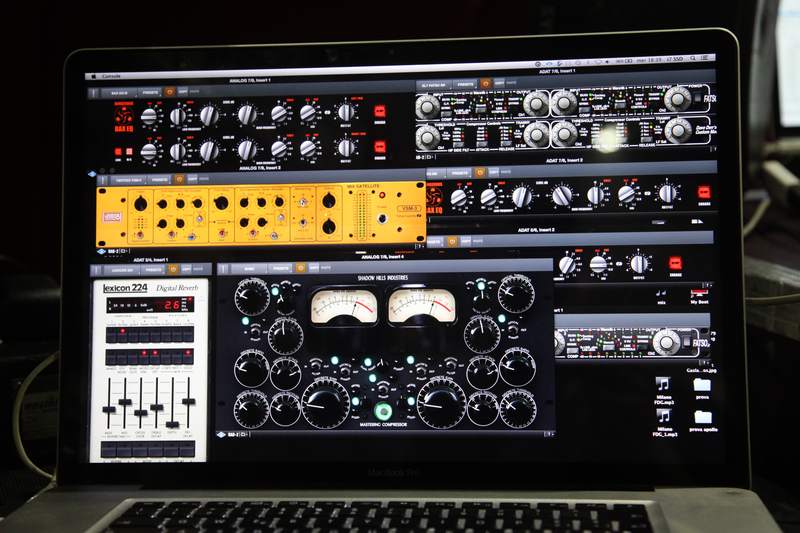Click PASTE in top-left BAX EQ toolbar
Image resolution: width=800 pixels, height=533 pixels.
[195, 92]
